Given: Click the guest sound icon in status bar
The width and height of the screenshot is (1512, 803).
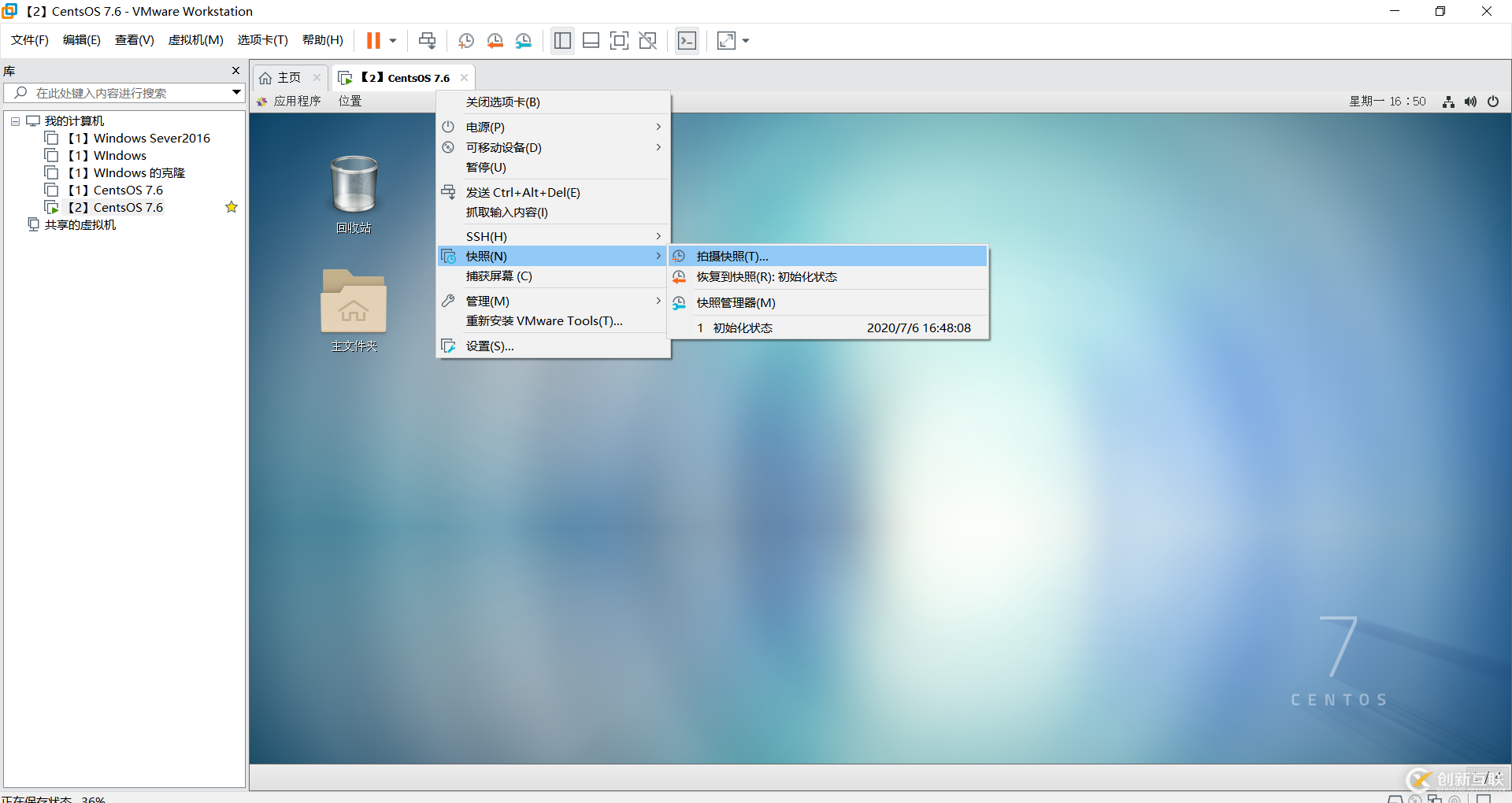Looking at the screenshot, I should coord(1470,101).
